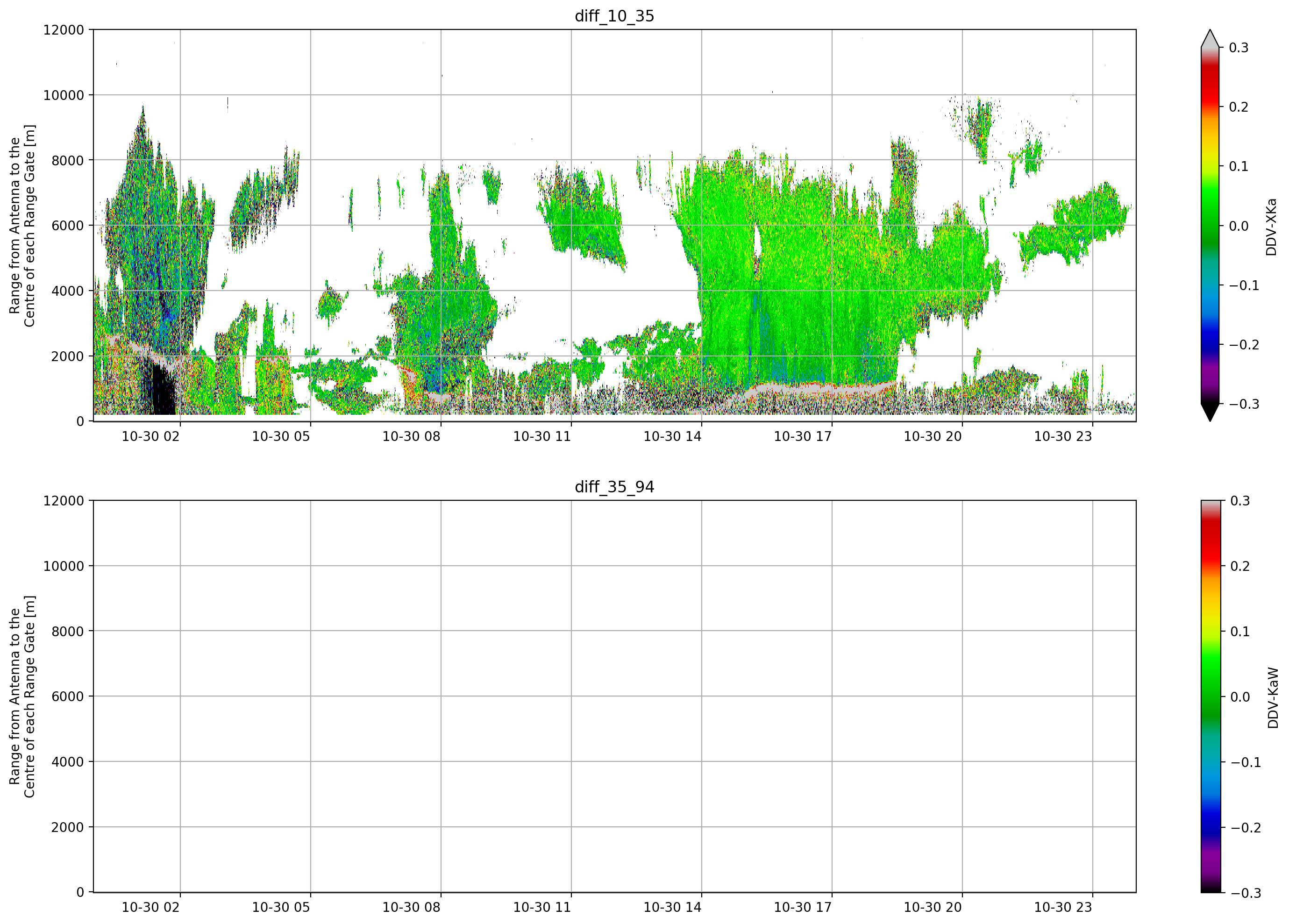Click the 10-30 08 tick in bottom plot
This screenshot has width=1289, height=924.
click(412, 908)
